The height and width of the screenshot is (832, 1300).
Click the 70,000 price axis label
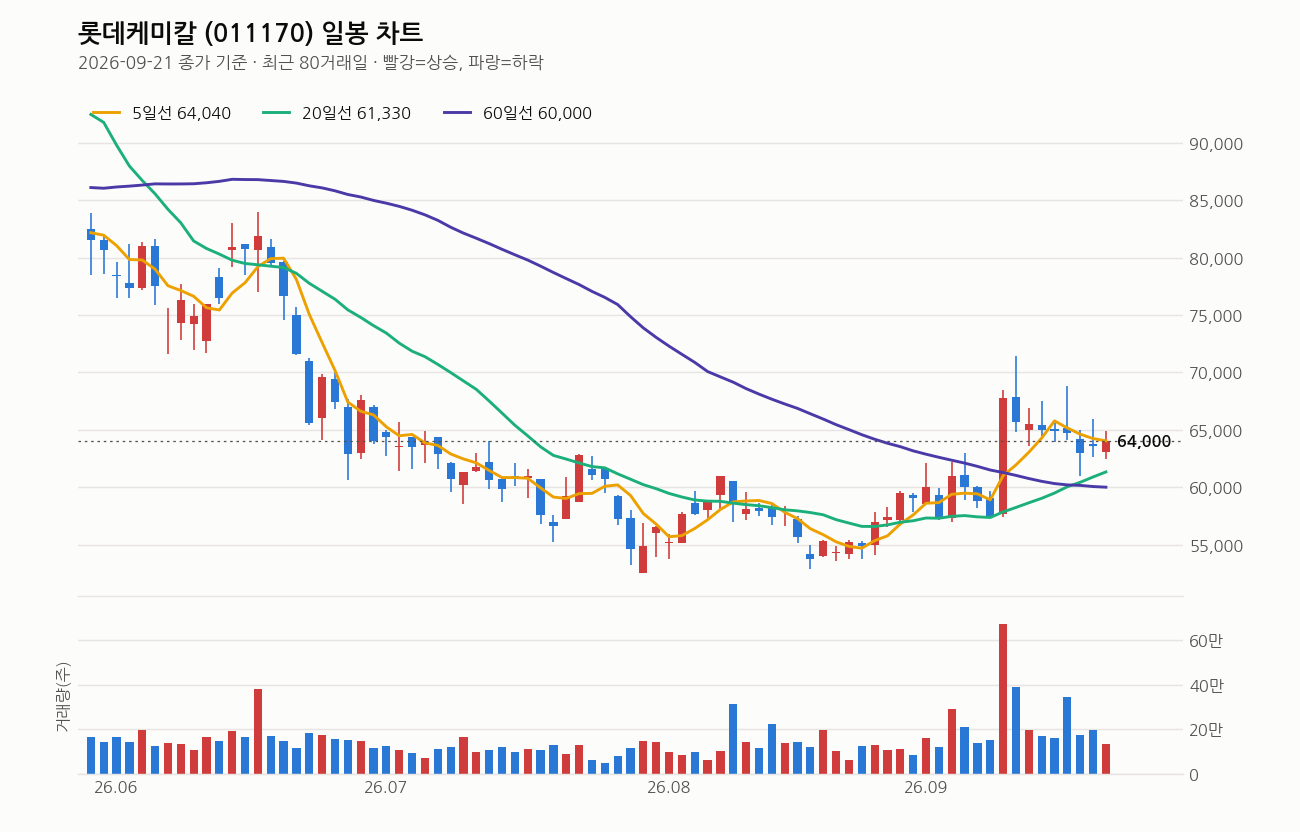pos(1215,373)
